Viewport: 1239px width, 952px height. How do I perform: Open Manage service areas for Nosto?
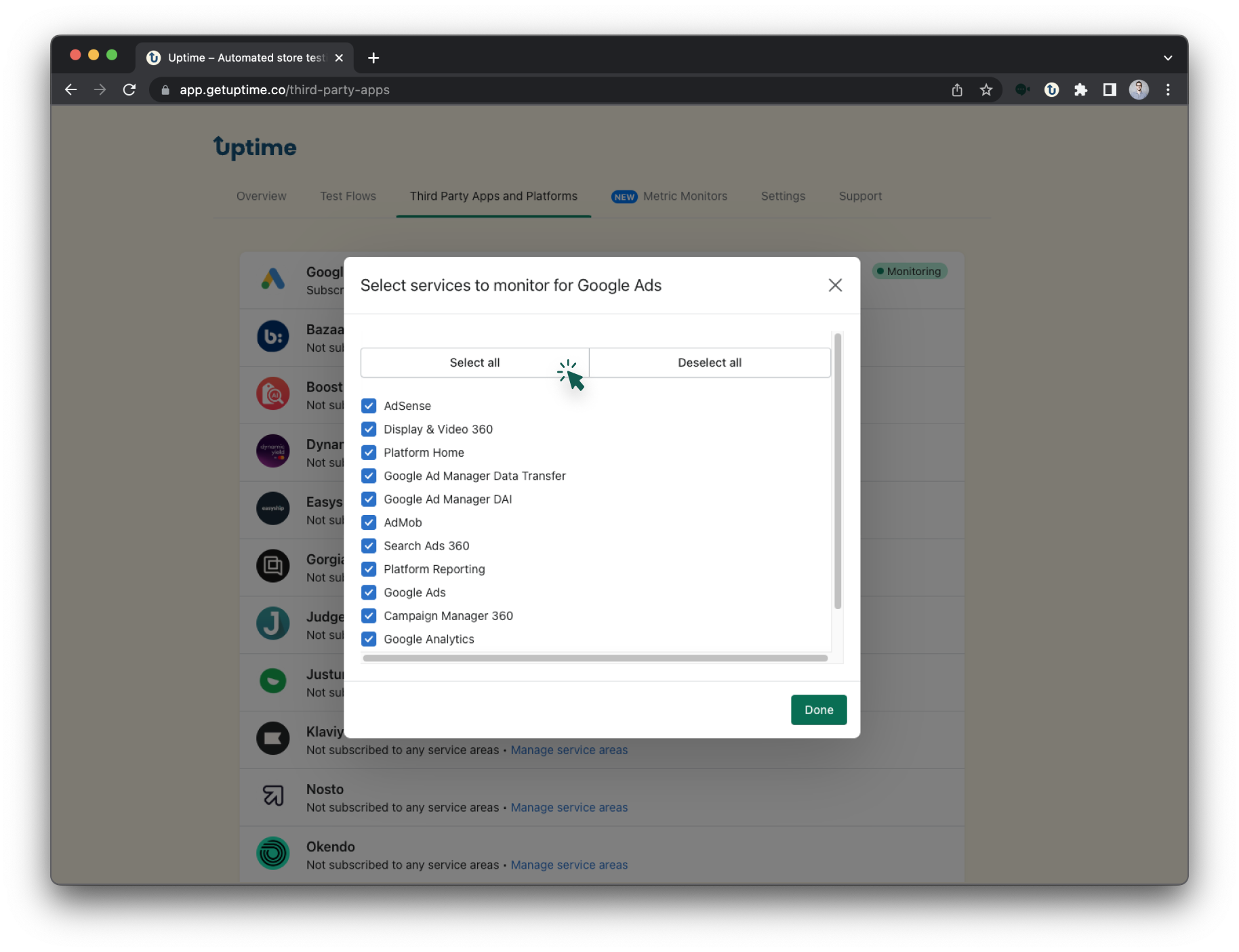click(x=569, y=808)
